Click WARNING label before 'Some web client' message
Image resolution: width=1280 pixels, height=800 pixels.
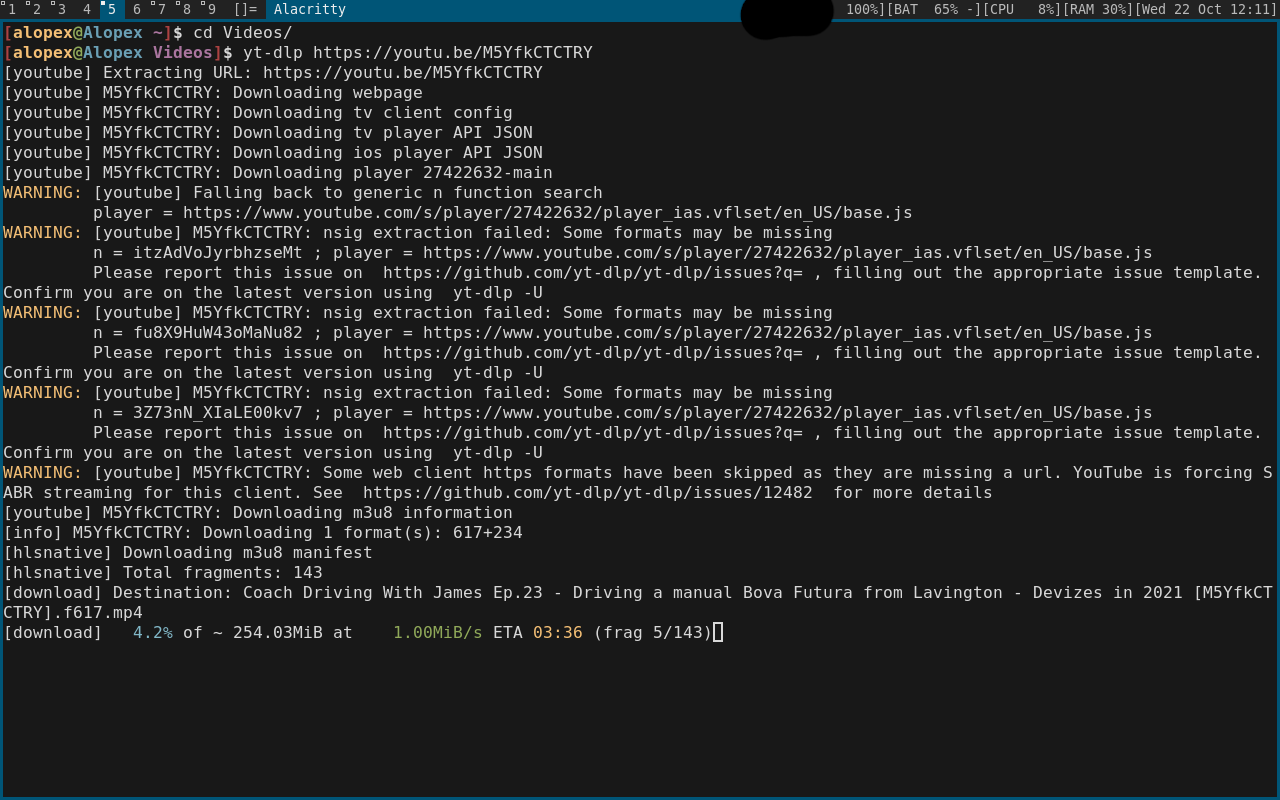click(43, 473)
